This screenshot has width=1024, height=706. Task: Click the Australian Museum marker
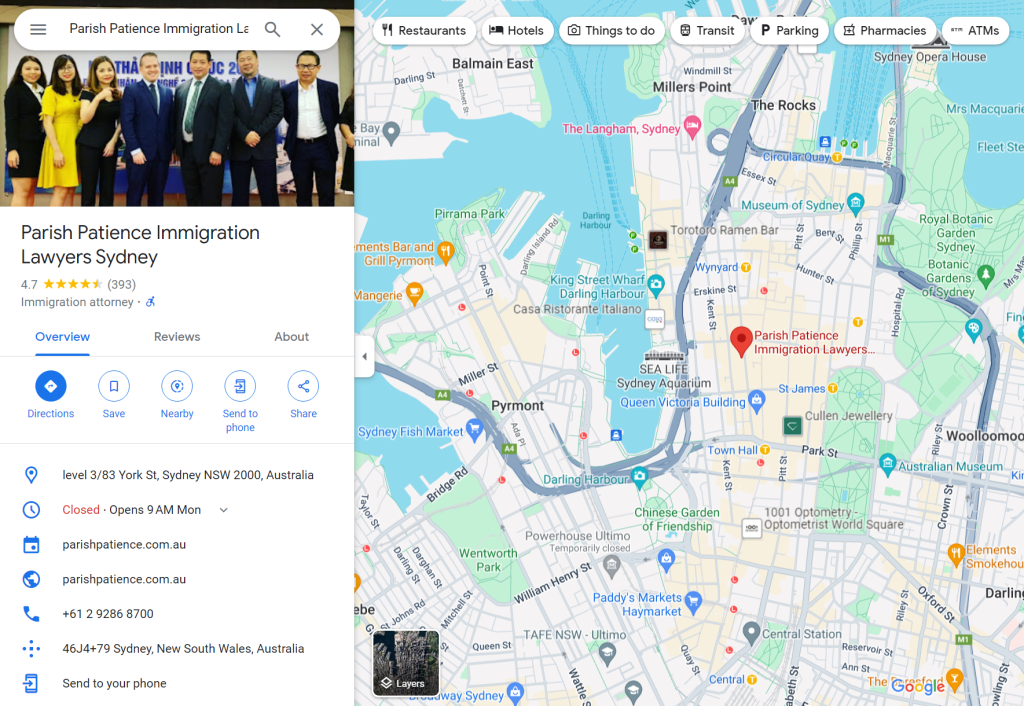[x=887, y=464]
